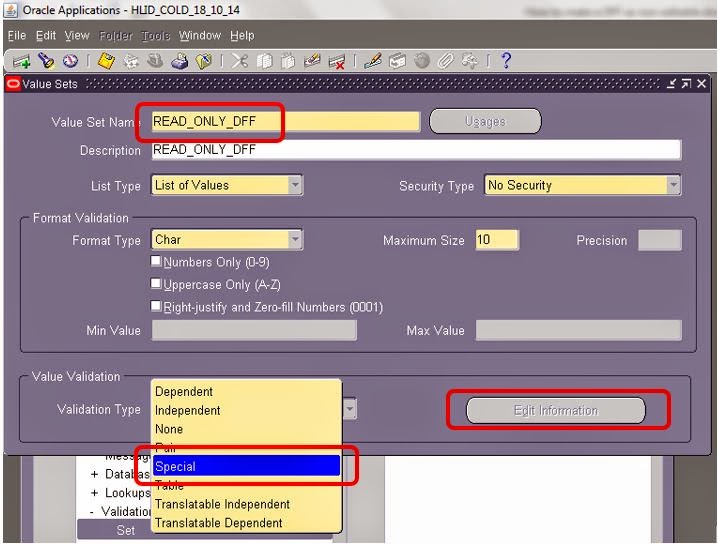Click the Folder Tools toolbar icon

tap(470, 61)
